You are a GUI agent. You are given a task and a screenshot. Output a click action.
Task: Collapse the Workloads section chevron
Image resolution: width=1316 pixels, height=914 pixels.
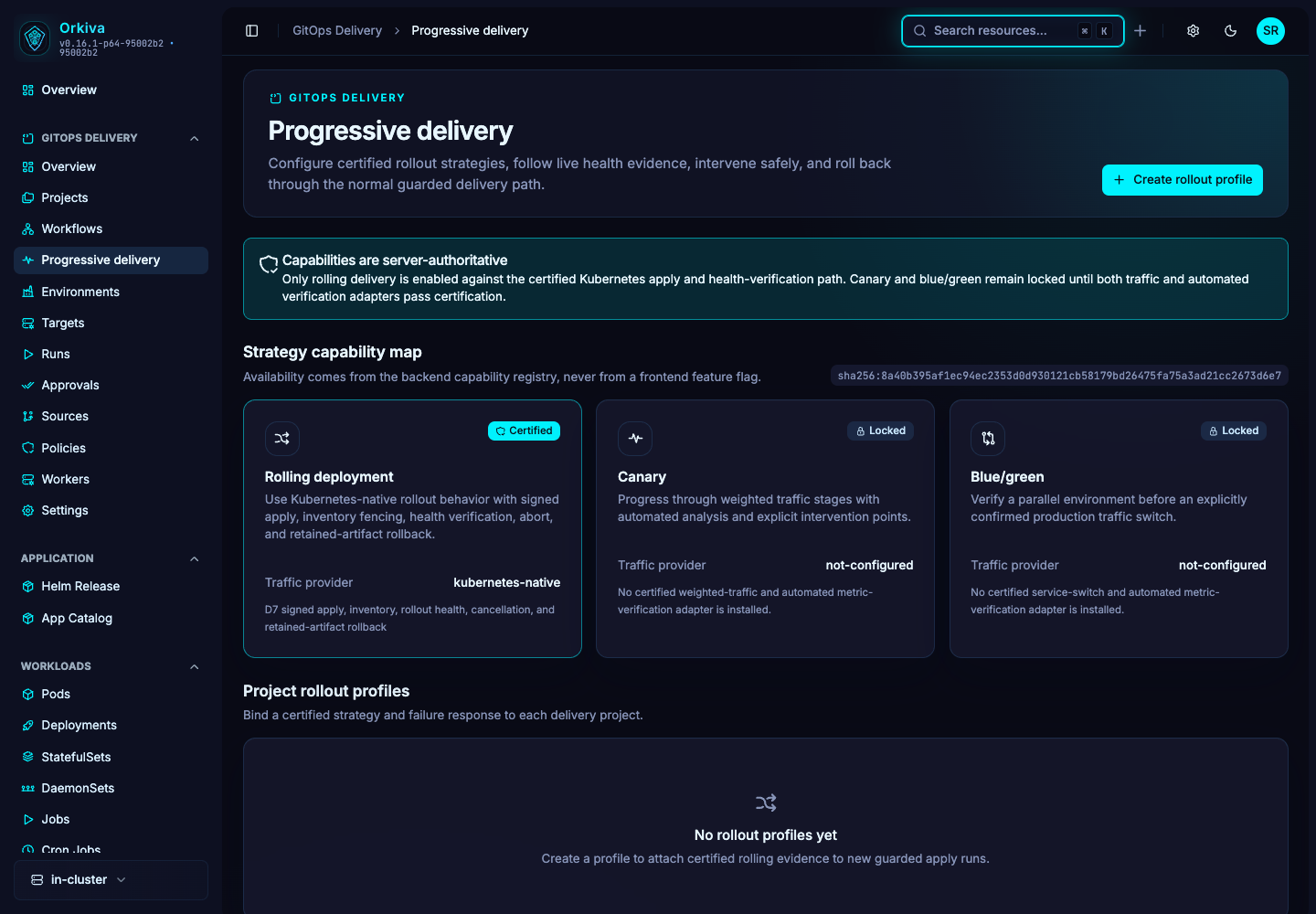point(194,666)
